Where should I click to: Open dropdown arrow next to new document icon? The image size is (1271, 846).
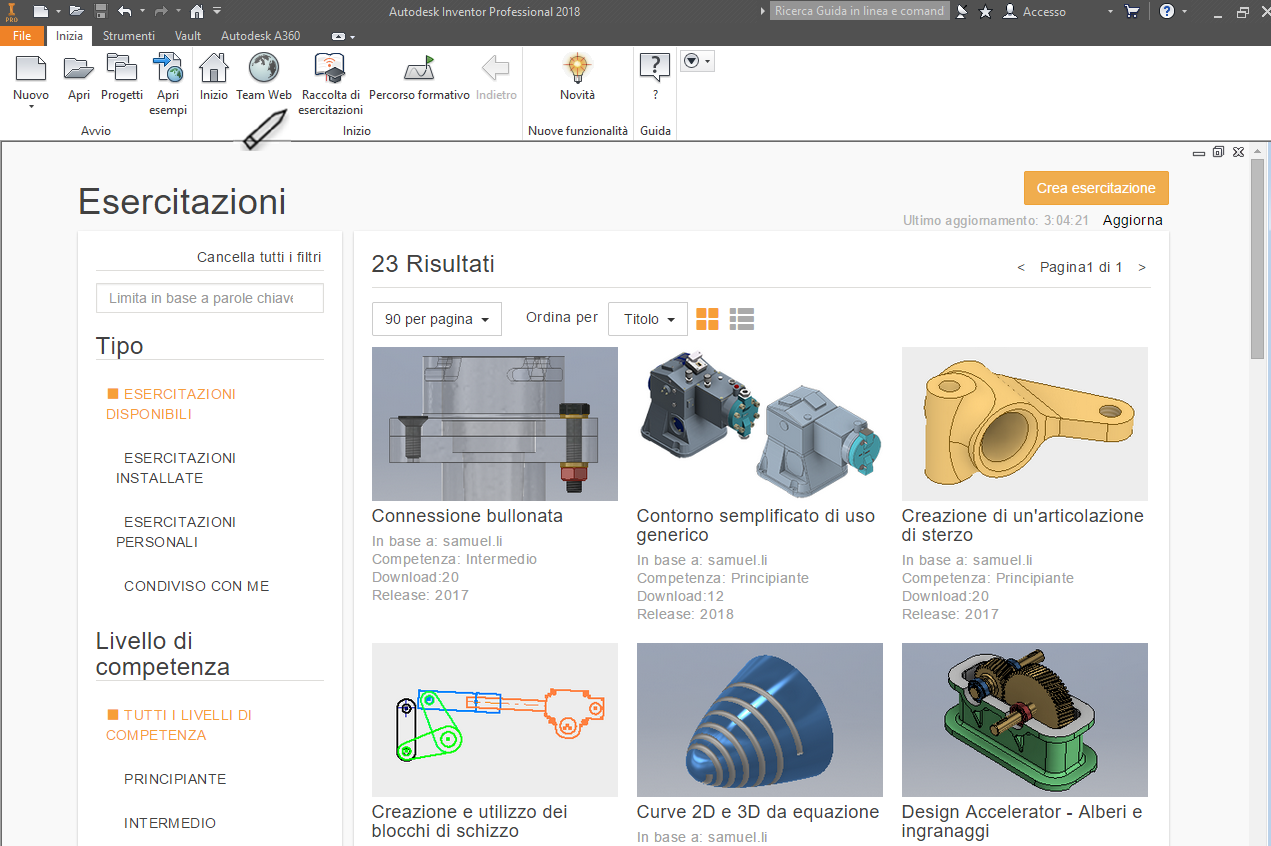tap(59, 11)
